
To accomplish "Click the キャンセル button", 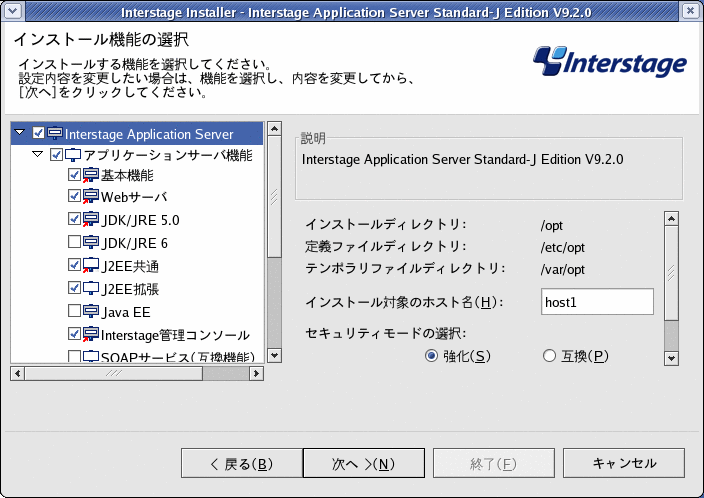I will 624,463.
